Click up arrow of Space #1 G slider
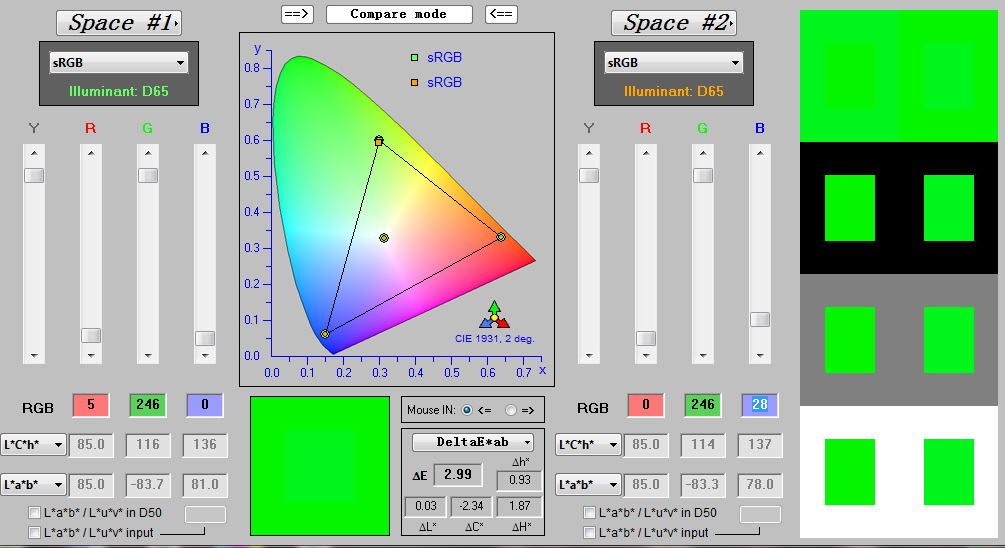 148,153
